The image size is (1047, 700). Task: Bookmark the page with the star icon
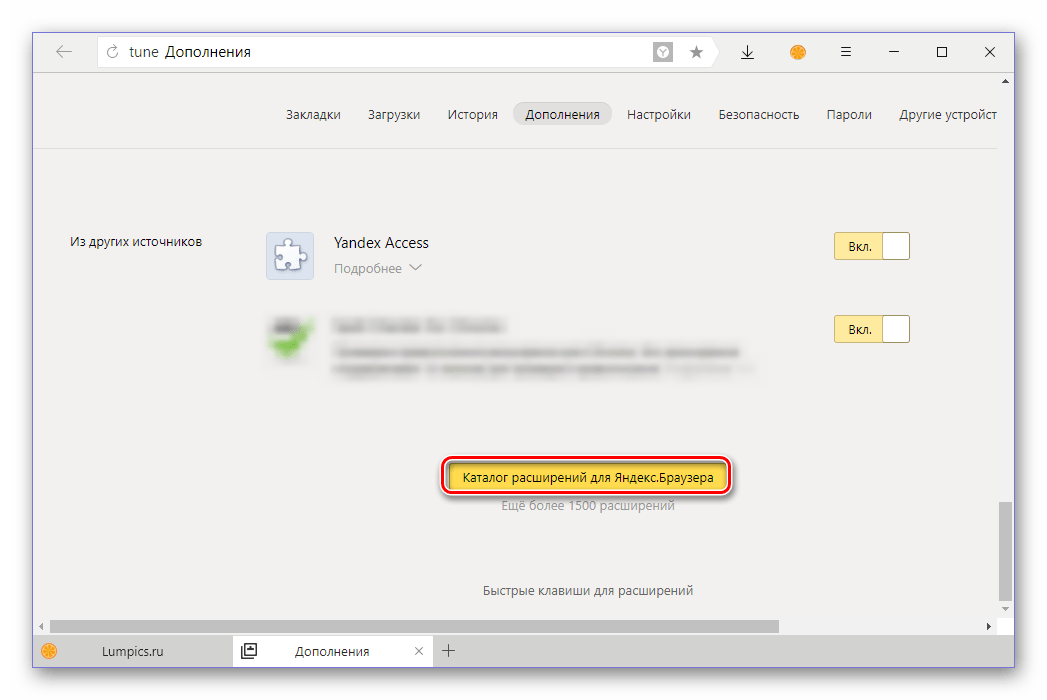pos(696,52)
